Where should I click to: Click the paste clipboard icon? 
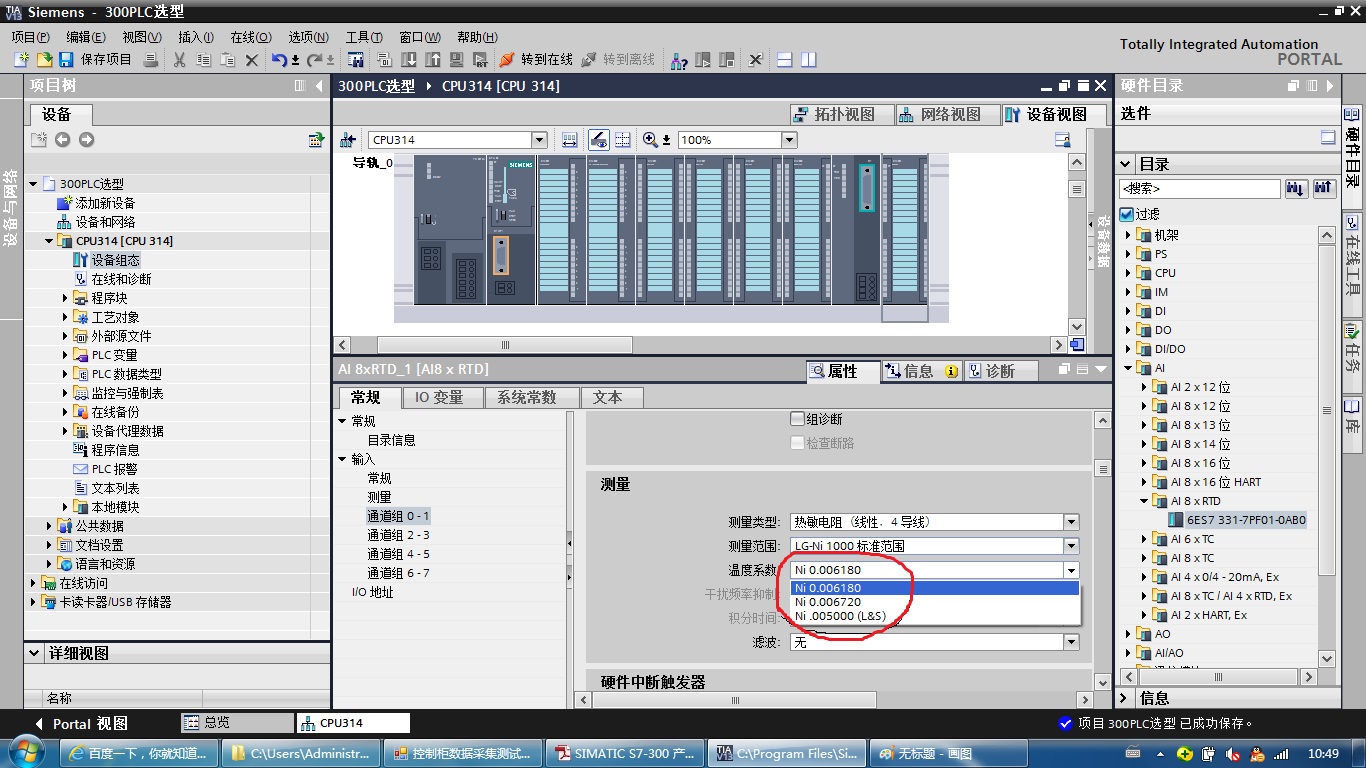click(228, 60)
